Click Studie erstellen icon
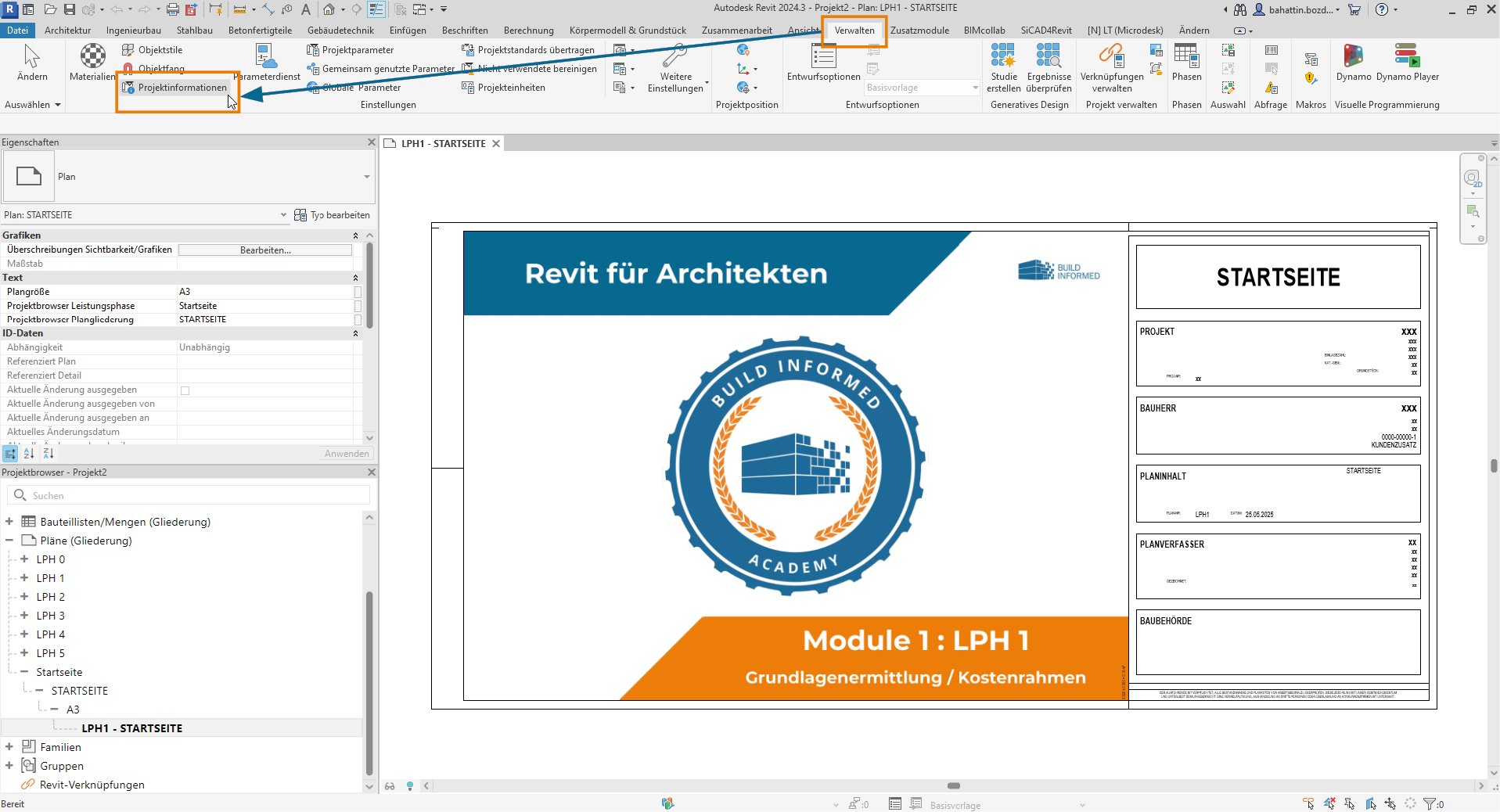The width and height of the screenshot is (1500, 812). 1003,68
